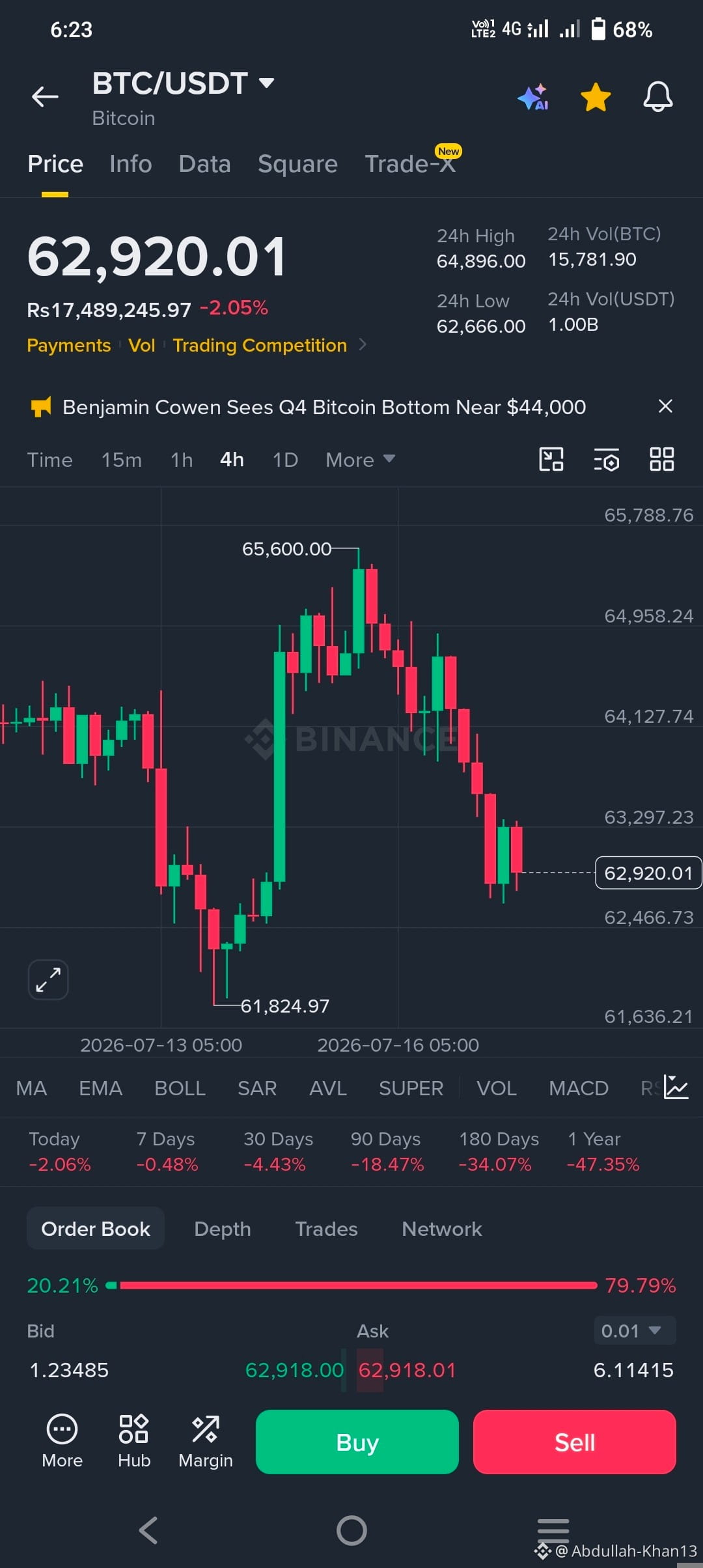The height and width of the screenshot is (1568, 703).
Task: Open the yellow Vol link
Action: coord(142,345)
